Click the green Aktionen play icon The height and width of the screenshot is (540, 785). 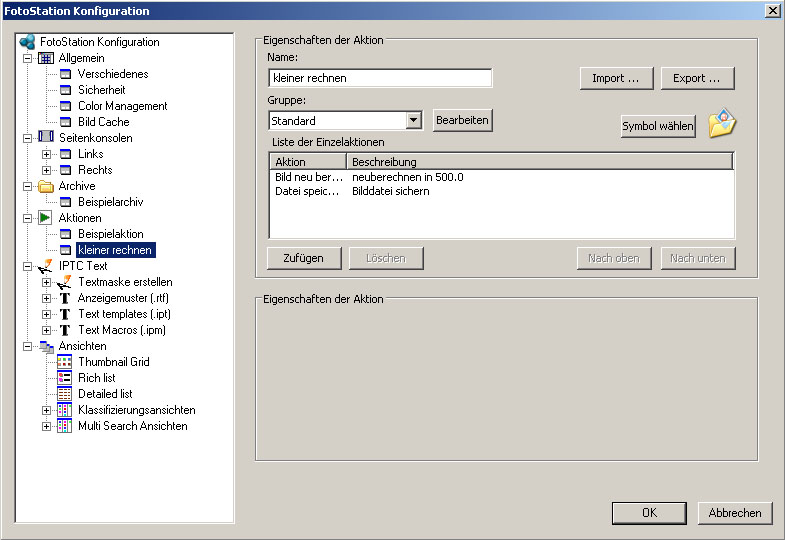(x=46, y=218)
